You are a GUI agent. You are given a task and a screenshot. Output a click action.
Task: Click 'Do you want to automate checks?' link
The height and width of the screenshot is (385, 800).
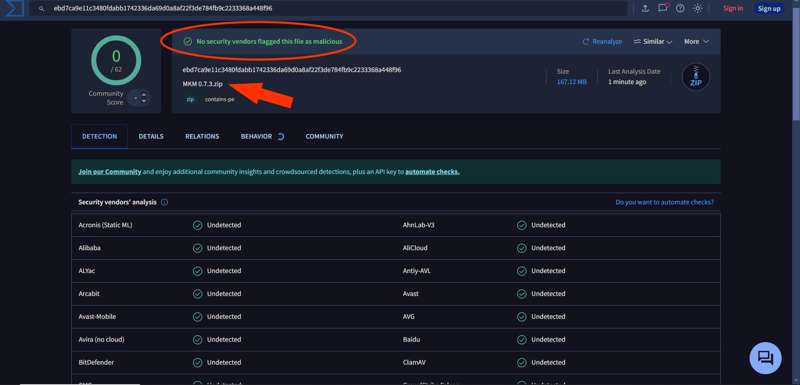coord(664,202)
